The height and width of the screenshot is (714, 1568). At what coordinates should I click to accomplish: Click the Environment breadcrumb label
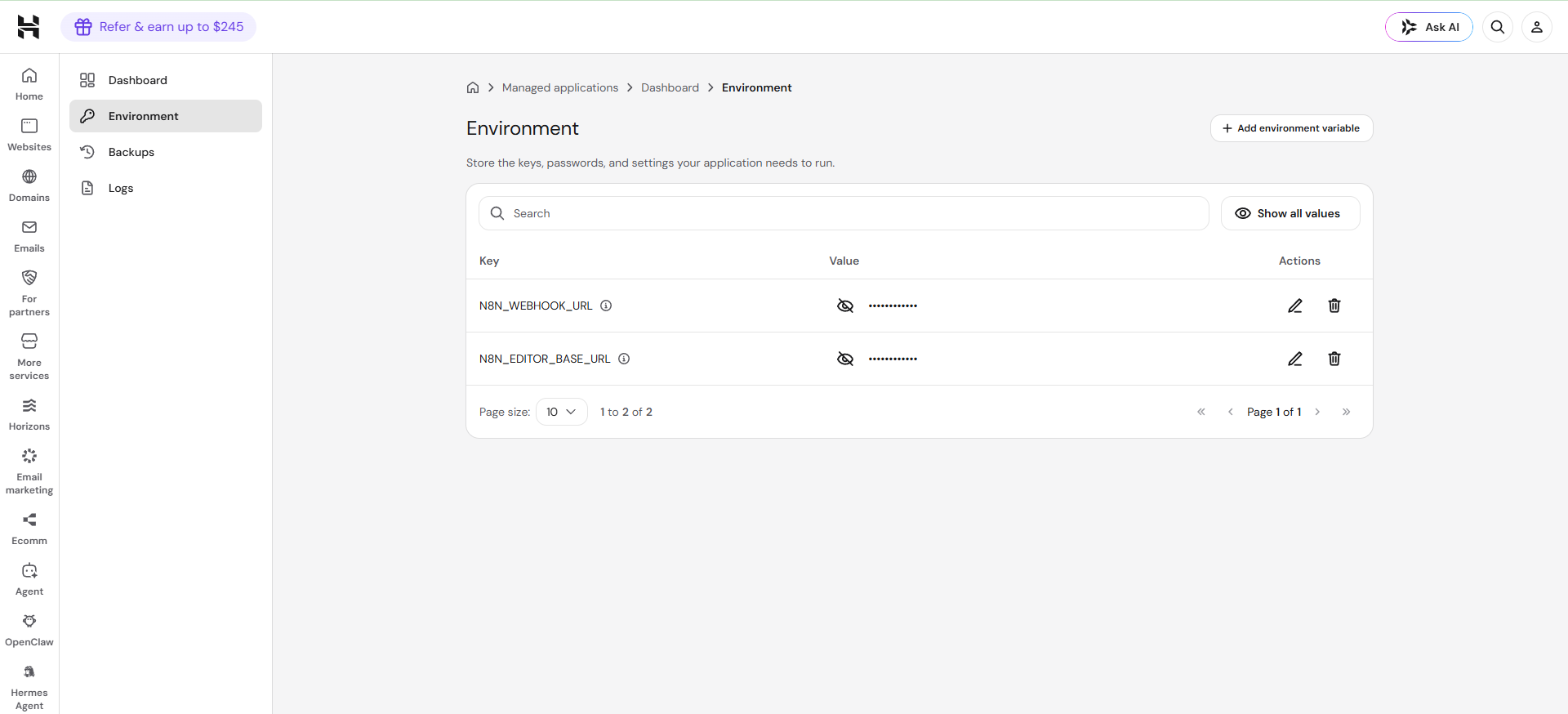pos(757,87)
